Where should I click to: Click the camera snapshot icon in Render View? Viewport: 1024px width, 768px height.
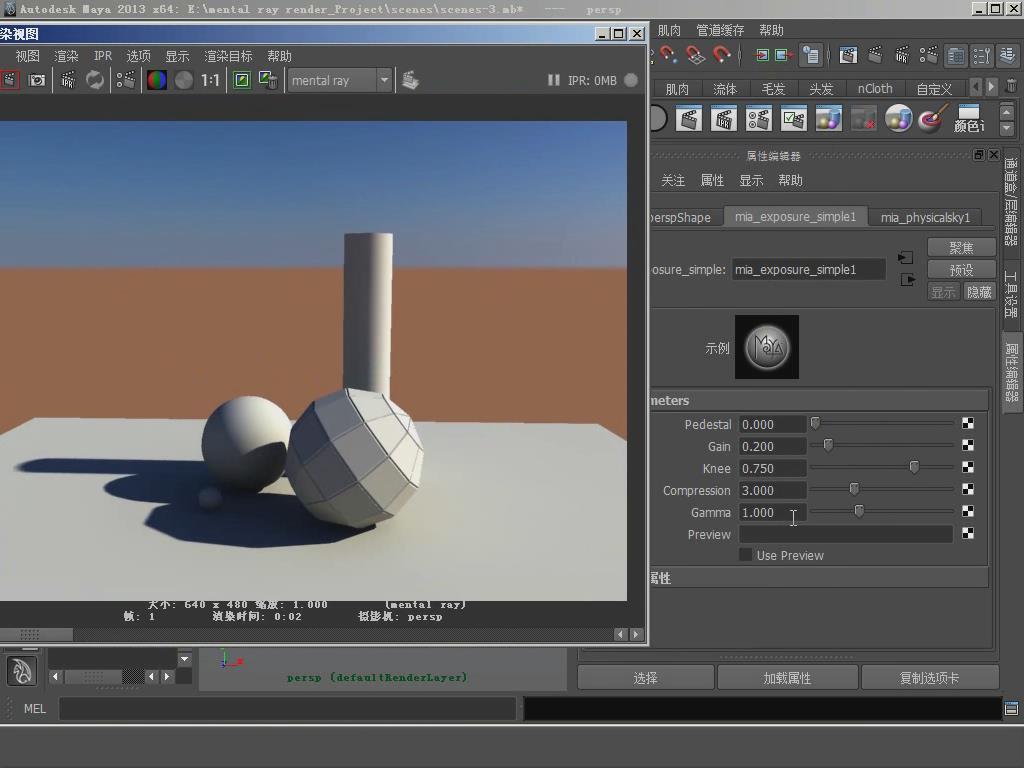(37, 80)
